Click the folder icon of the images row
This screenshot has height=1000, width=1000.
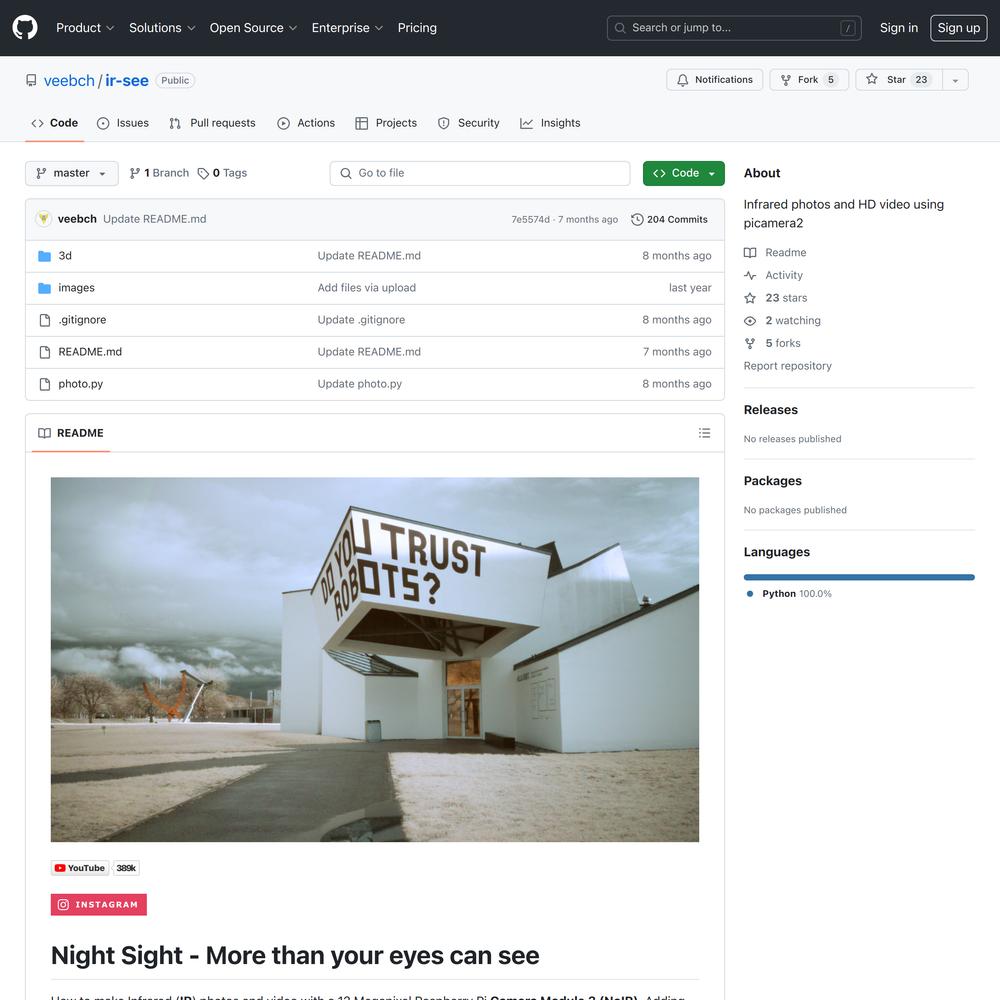45,288
